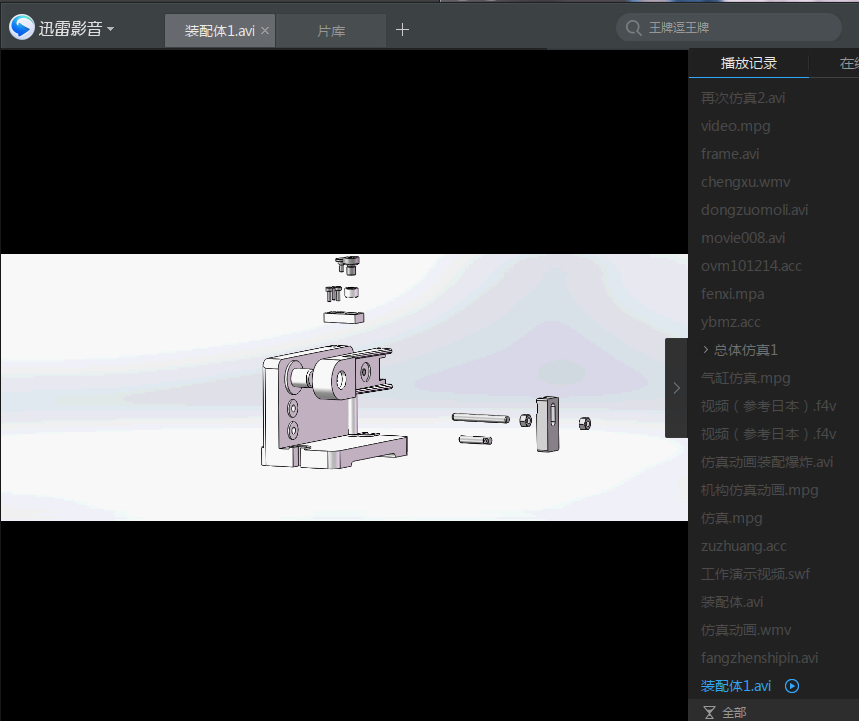Select zuzhuang.acc in the list
Screen dimensions: 859x721
point(743,546)
